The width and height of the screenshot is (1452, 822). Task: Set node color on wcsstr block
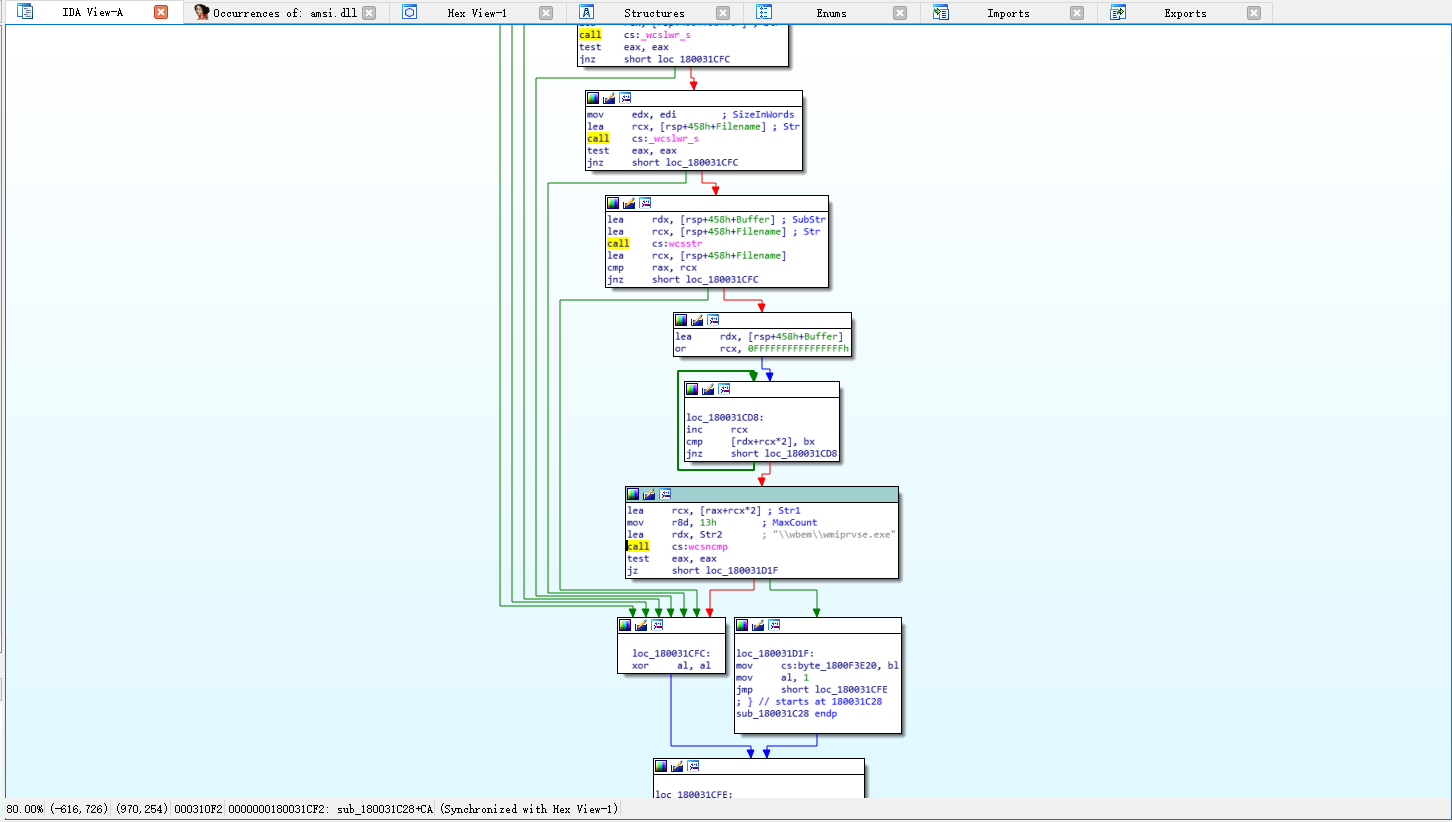pos(613,203)
